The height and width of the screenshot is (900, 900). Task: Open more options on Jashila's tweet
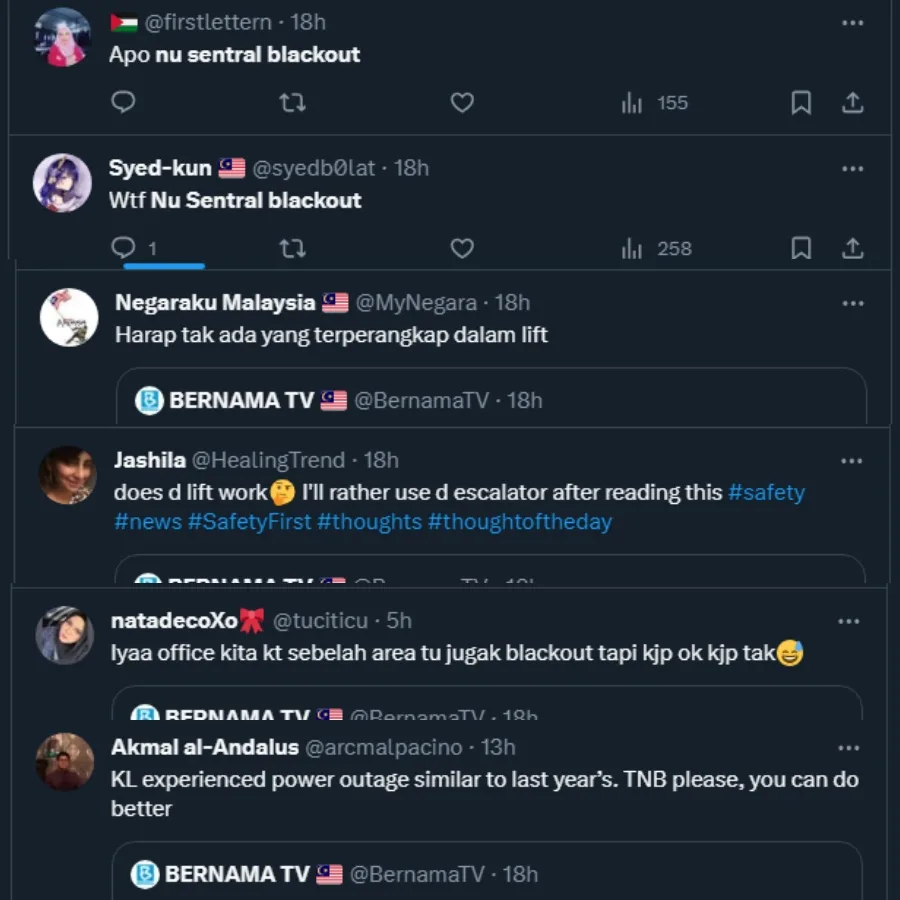[852, 461]
